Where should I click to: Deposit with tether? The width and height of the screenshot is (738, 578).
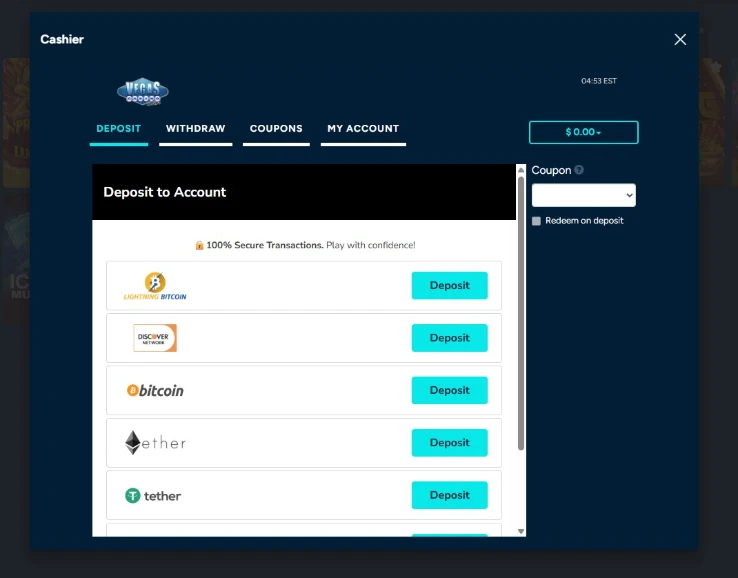click(x=449, y=495)
